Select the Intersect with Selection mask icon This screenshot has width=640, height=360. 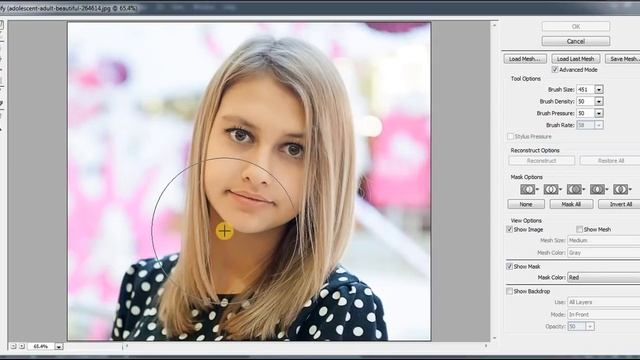coord(598,189)
